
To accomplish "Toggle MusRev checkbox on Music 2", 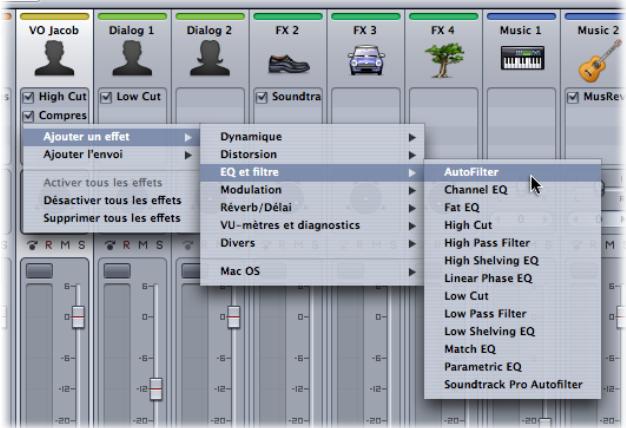I will 573,97.
